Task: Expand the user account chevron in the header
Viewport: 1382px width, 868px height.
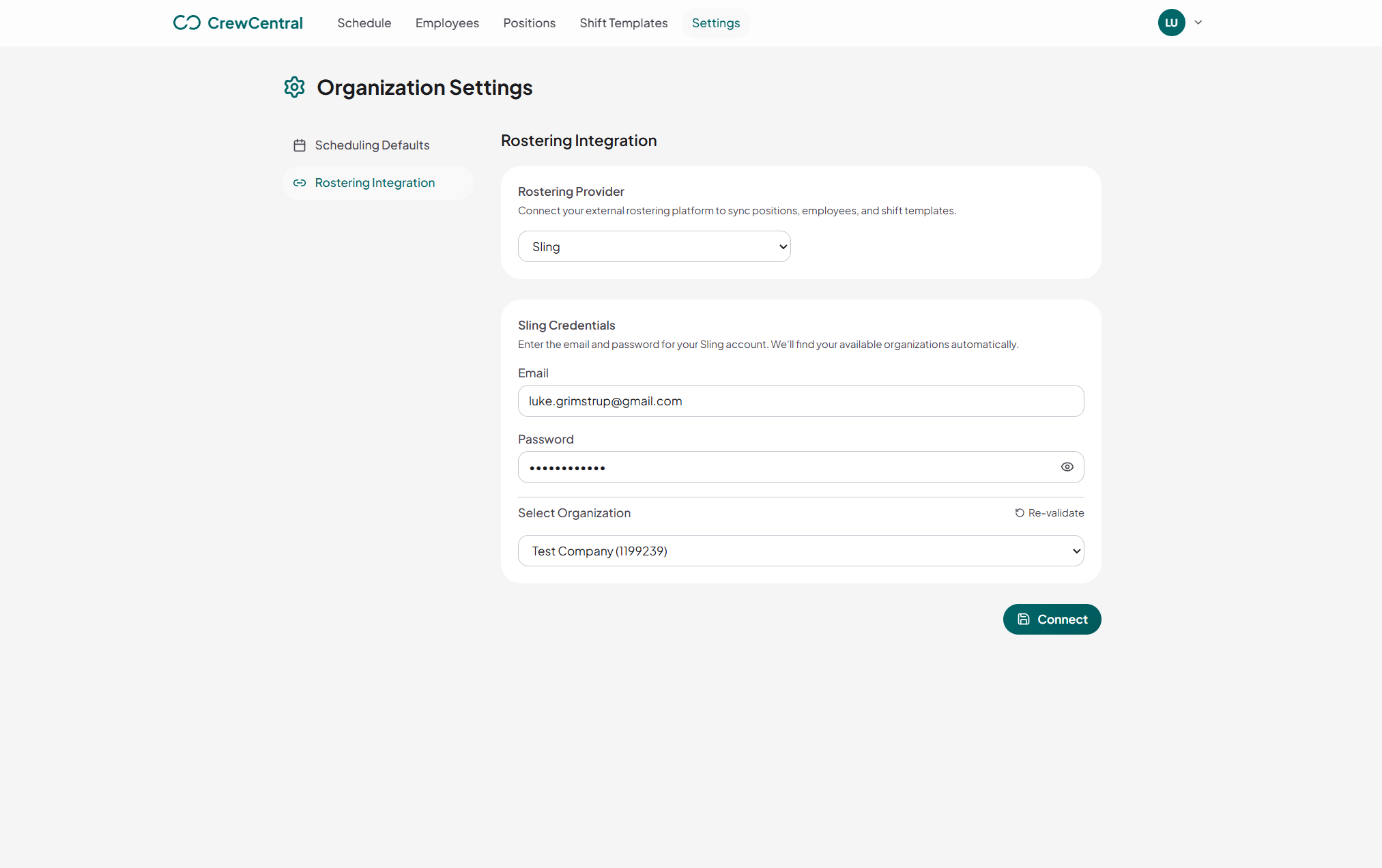Action: click(1198, 23)
